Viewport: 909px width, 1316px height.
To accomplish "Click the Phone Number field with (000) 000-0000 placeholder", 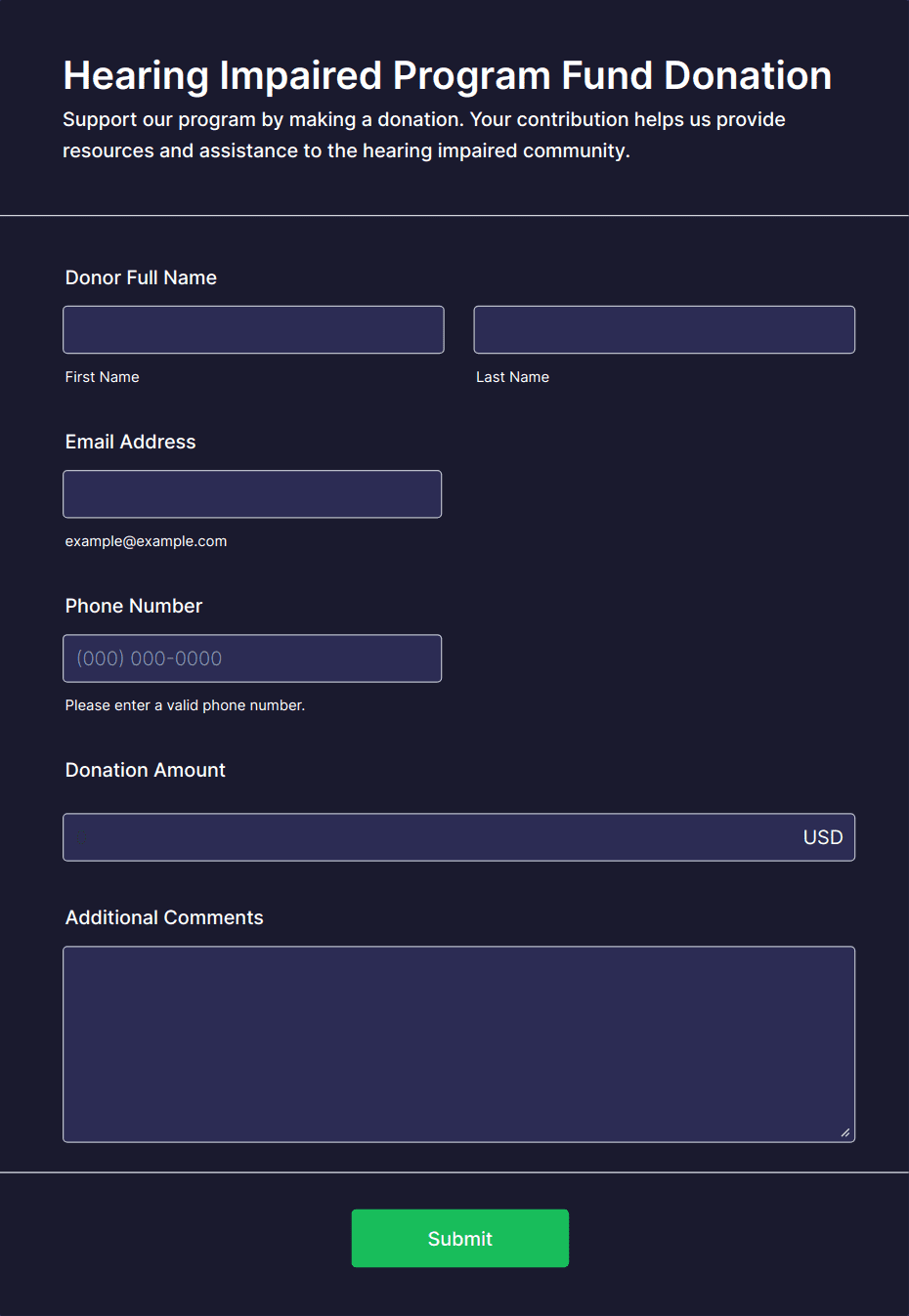I will point(252,658).
